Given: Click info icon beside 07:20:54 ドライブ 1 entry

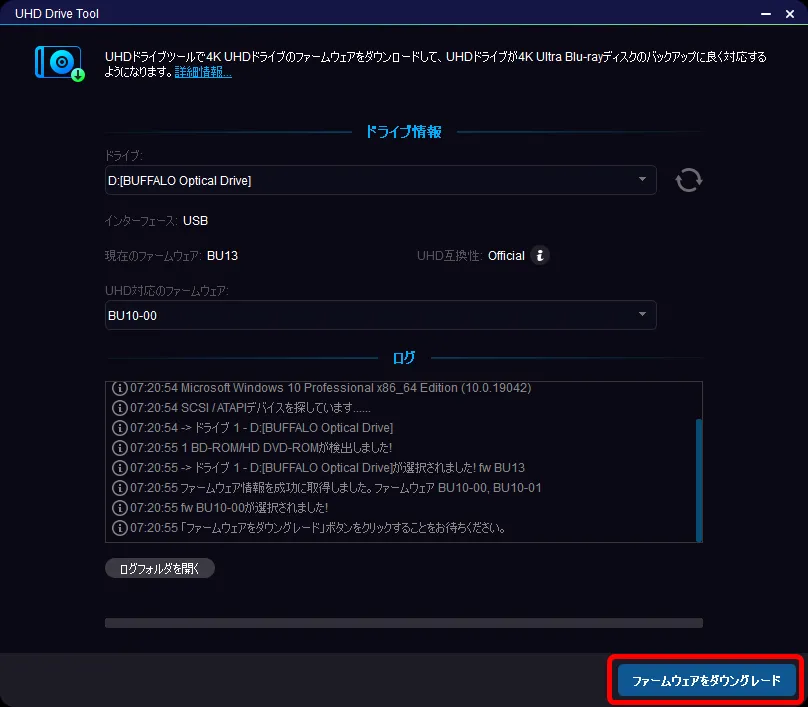Looking at the screenshot, I should pyautogui.click(x=120, y=428).
